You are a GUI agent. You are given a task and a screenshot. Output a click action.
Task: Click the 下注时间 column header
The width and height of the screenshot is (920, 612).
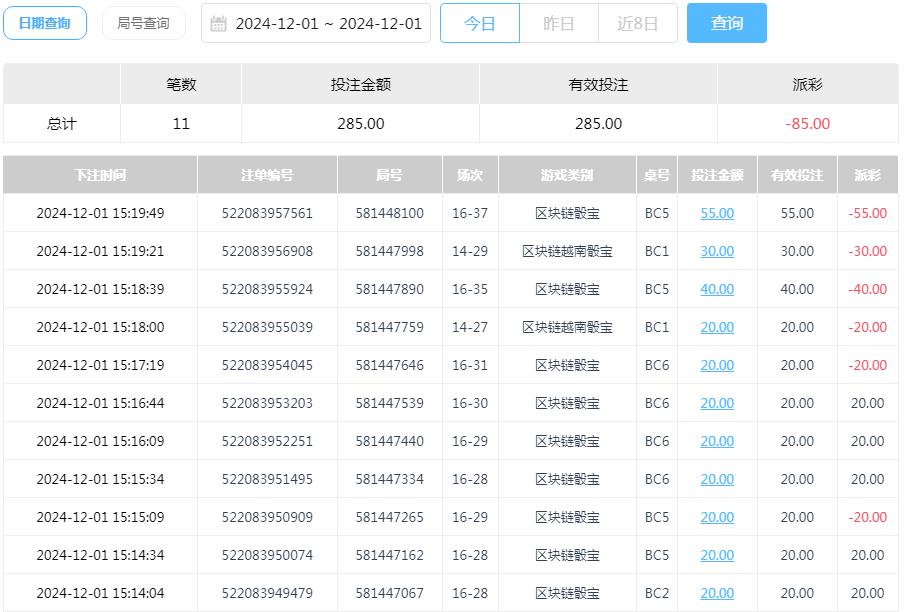click(x=100, y=174)
